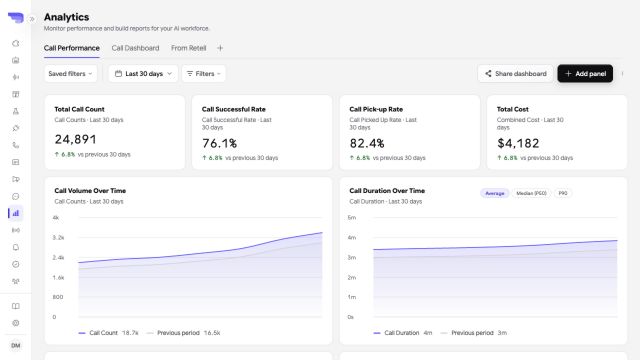The width and height of the screenshot is (640, 360).
Task: Open the audio waveform icon in sidebar
Action: coord(16,77)
